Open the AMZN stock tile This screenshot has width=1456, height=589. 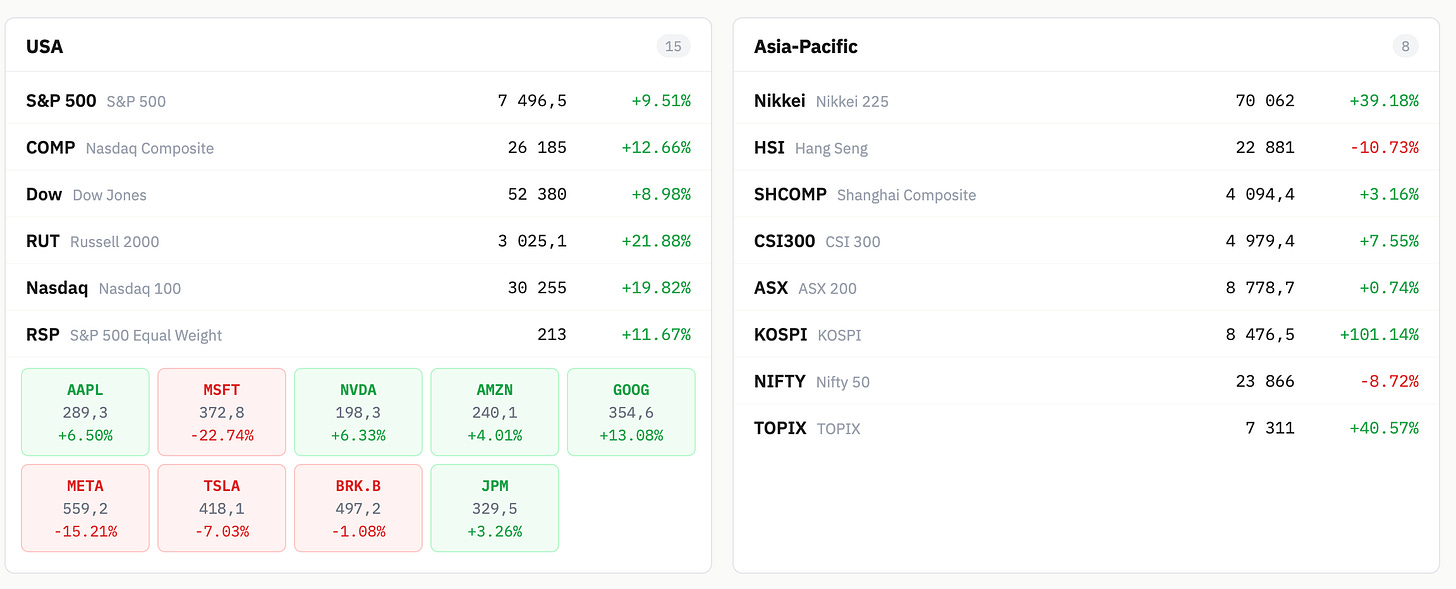(495, 412)
